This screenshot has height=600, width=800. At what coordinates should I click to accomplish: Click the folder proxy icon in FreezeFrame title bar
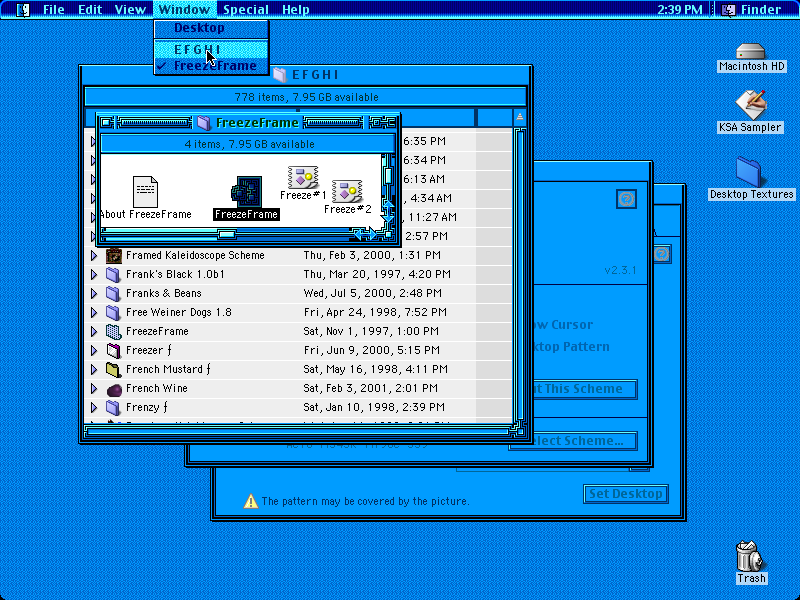tap(204, 122)
